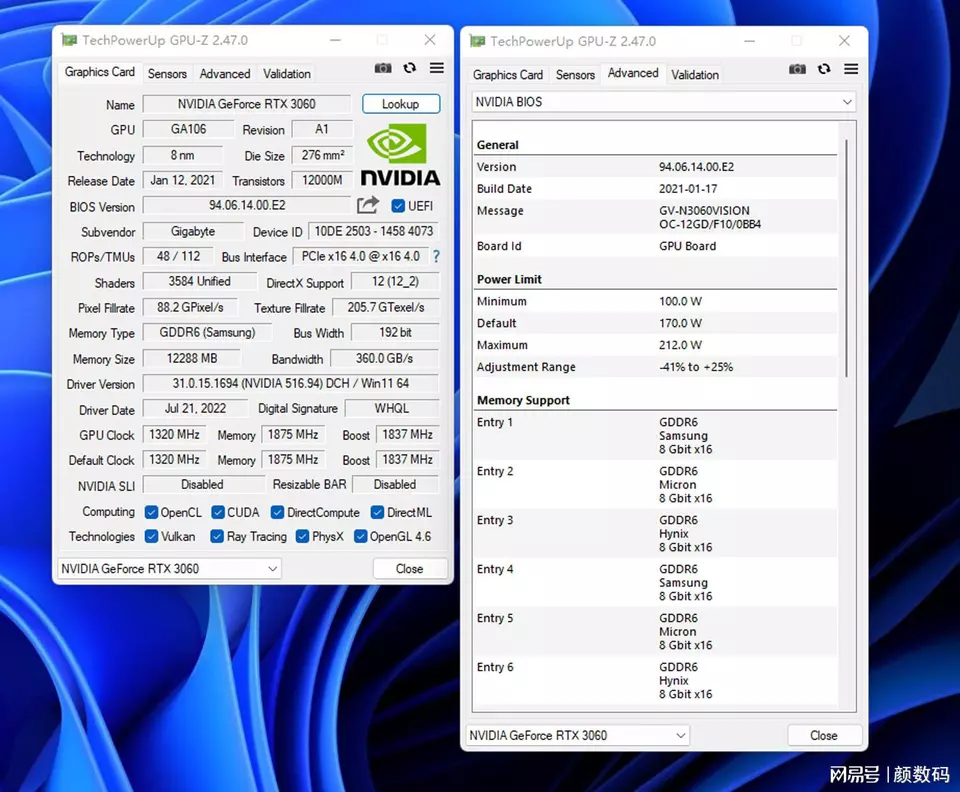
Task: Click the camera screenshot icon in left window
Action: pos(383,68)
